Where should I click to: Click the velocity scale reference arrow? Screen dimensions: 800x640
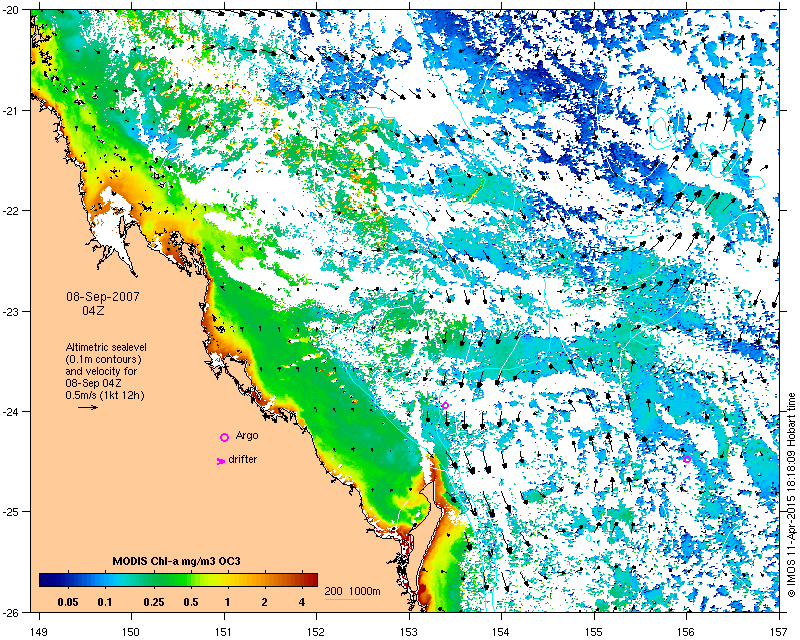[x=88, y=407]
